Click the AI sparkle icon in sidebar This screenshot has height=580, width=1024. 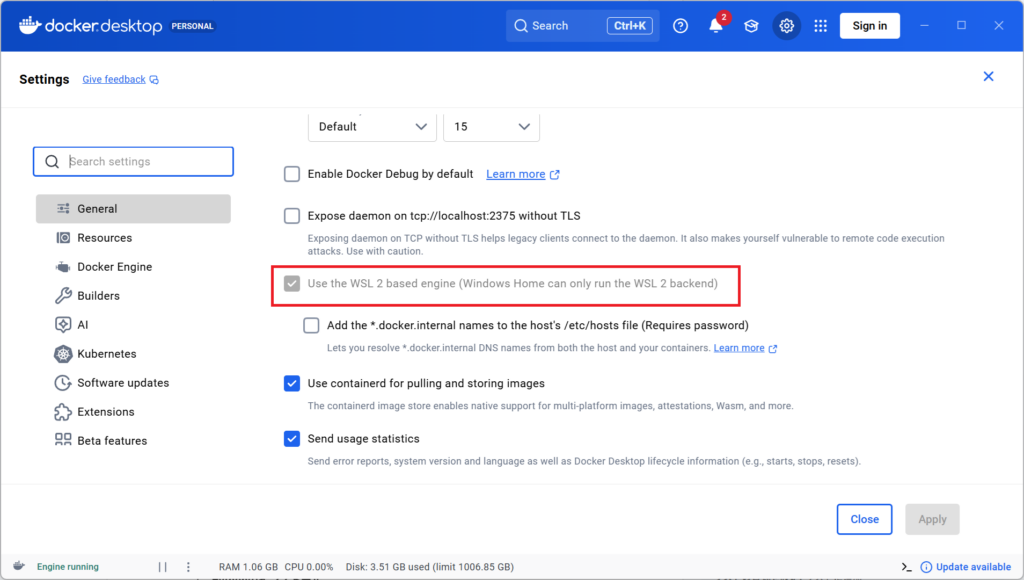click(63, 325)
